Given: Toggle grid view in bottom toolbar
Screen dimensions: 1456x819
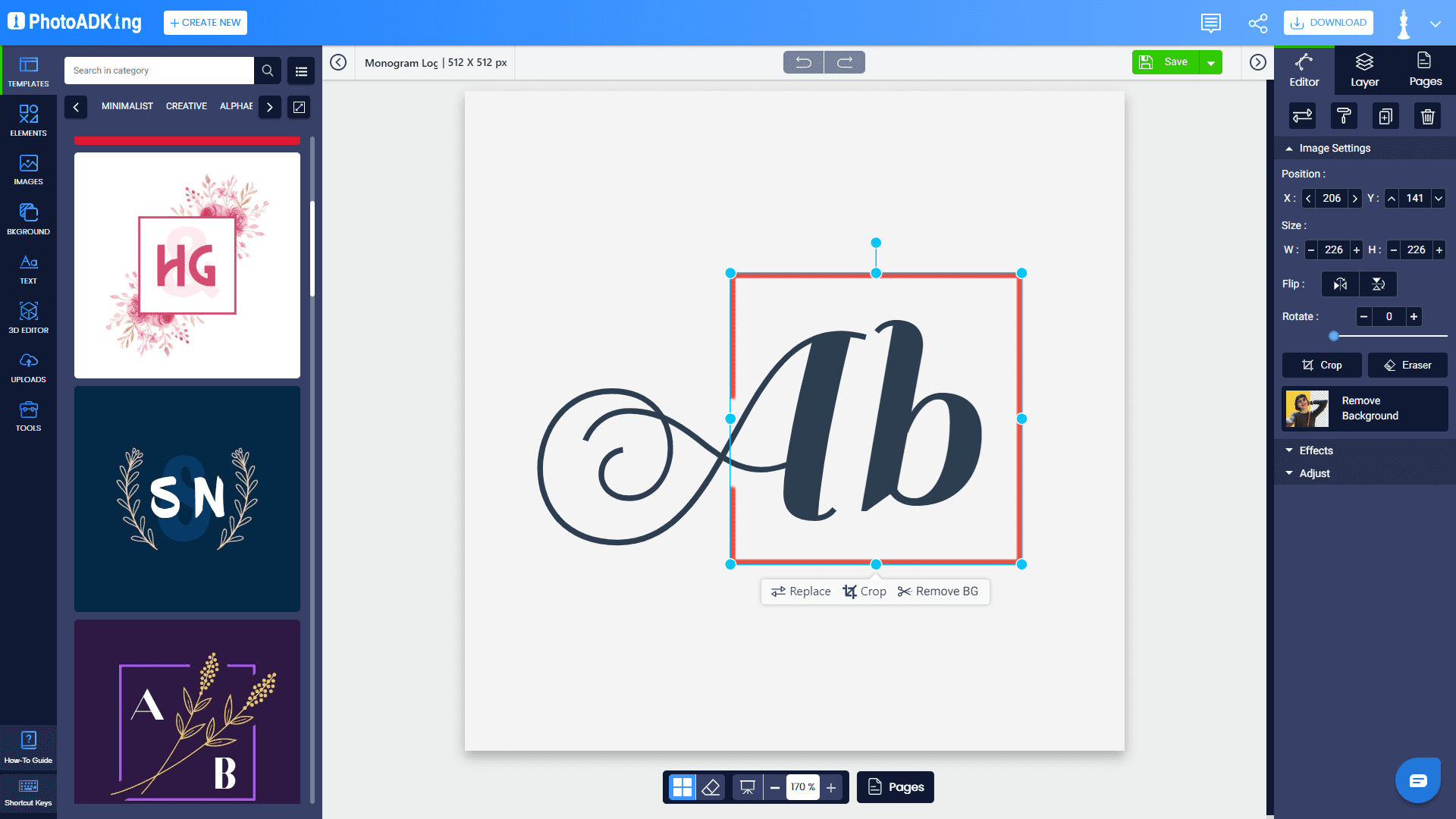Looking at the screenshot, I should 682,787.
